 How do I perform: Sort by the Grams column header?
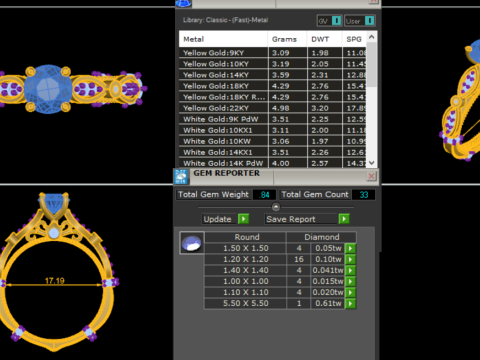(x=287, y=39)
